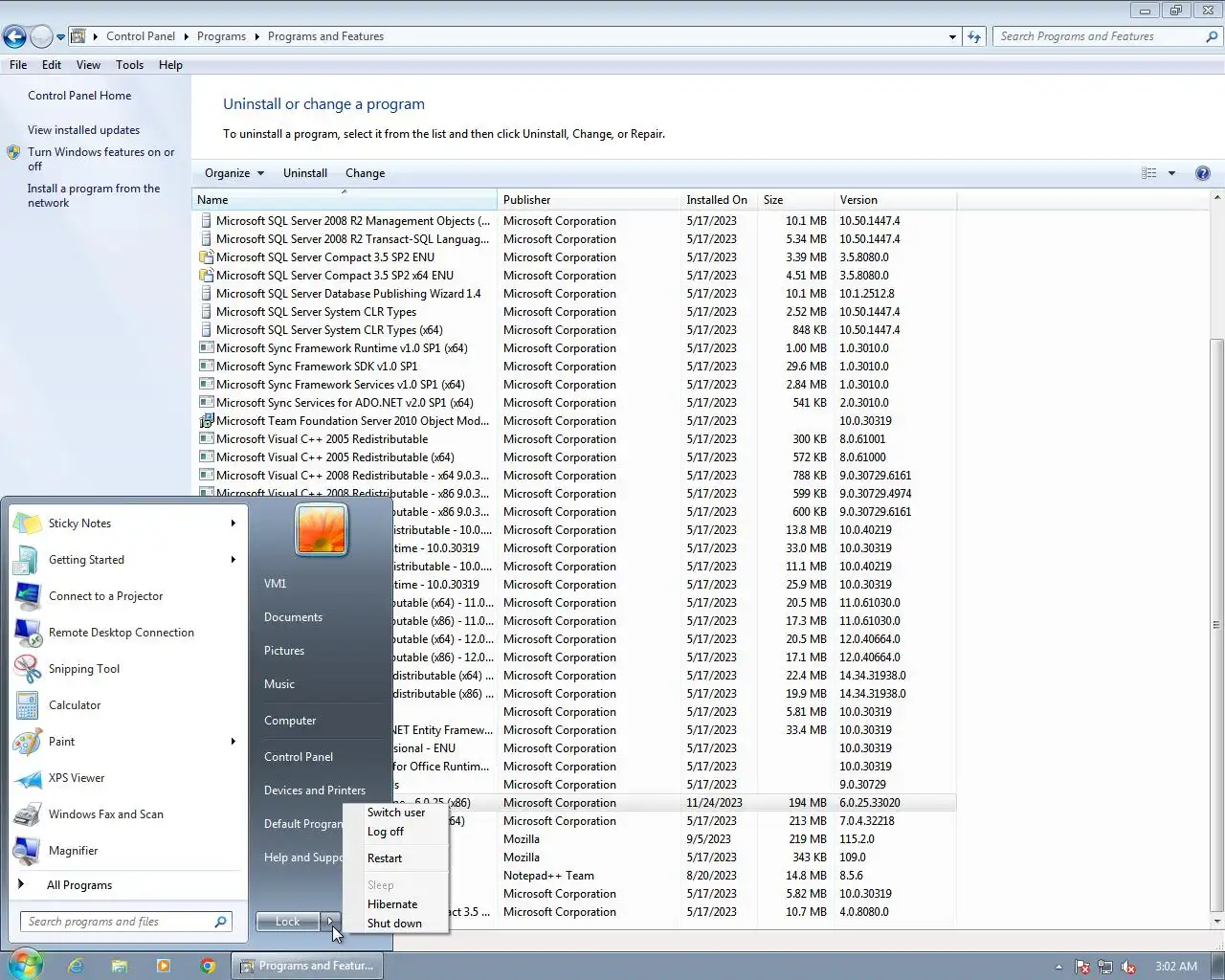Open address bar history dropdown
The width and height of the screenshot is (1225, 980).
[952, 36]
